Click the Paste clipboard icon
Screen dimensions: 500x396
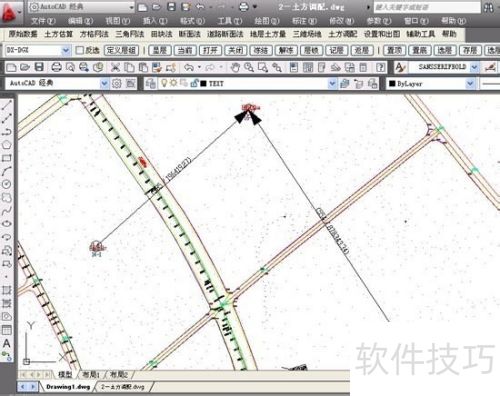point(143,68)
